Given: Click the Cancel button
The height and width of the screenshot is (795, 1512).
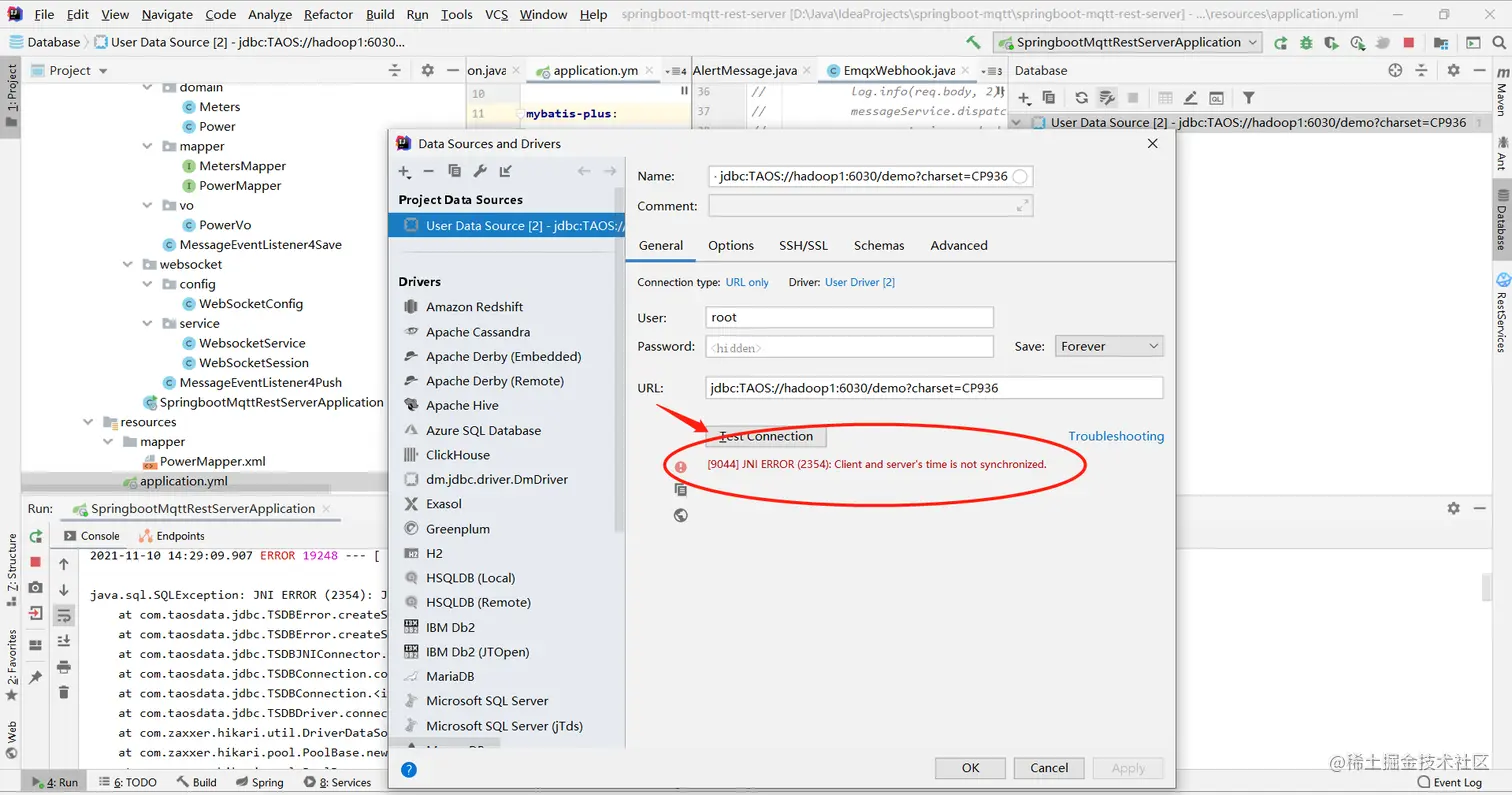Looking at the screenshot, I should click(1049, 768).
